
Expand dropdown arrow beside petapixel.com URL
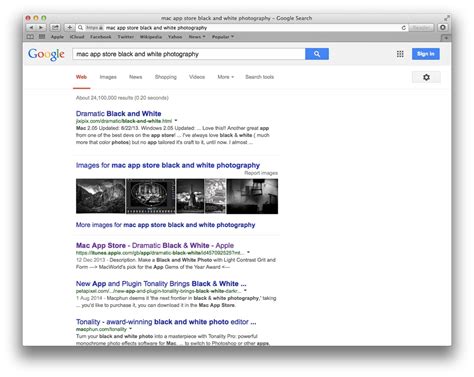[x=245, y=291]
